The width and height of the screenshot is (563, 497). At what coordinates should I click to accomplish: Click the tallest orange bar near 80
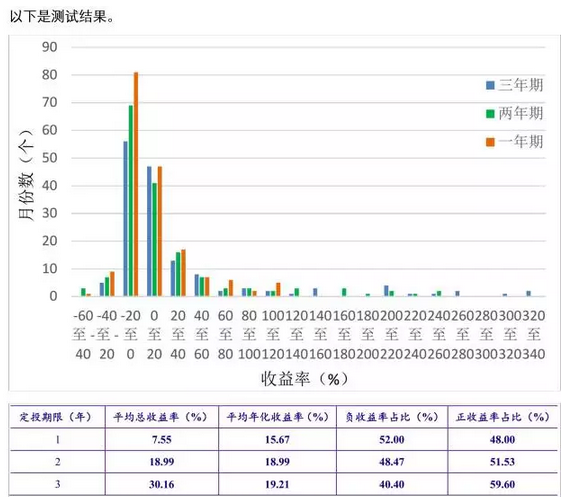coord(136,184)
